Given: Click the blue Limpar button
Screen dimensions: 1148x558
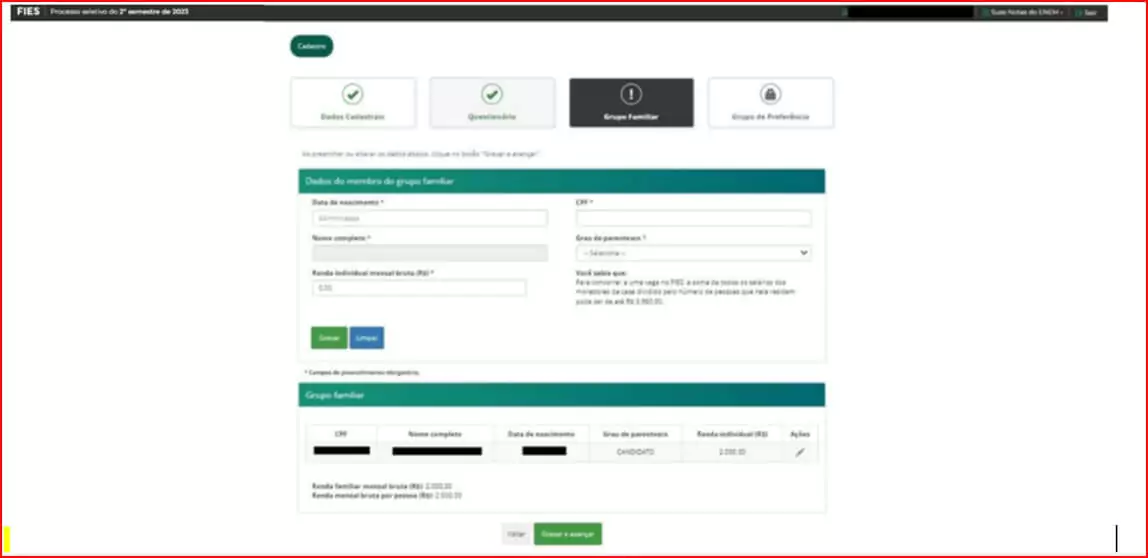Looking at the screenshot, I should point(367,338).
